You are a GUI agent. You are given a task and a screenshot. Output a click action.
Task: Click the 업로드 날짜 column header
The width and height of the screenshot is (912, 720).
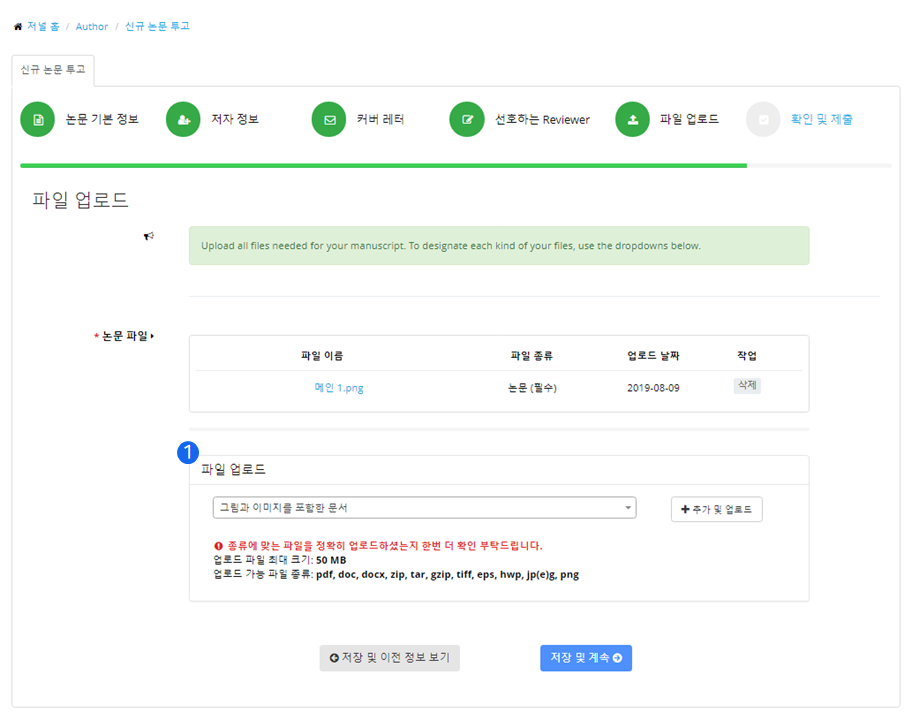653,356
